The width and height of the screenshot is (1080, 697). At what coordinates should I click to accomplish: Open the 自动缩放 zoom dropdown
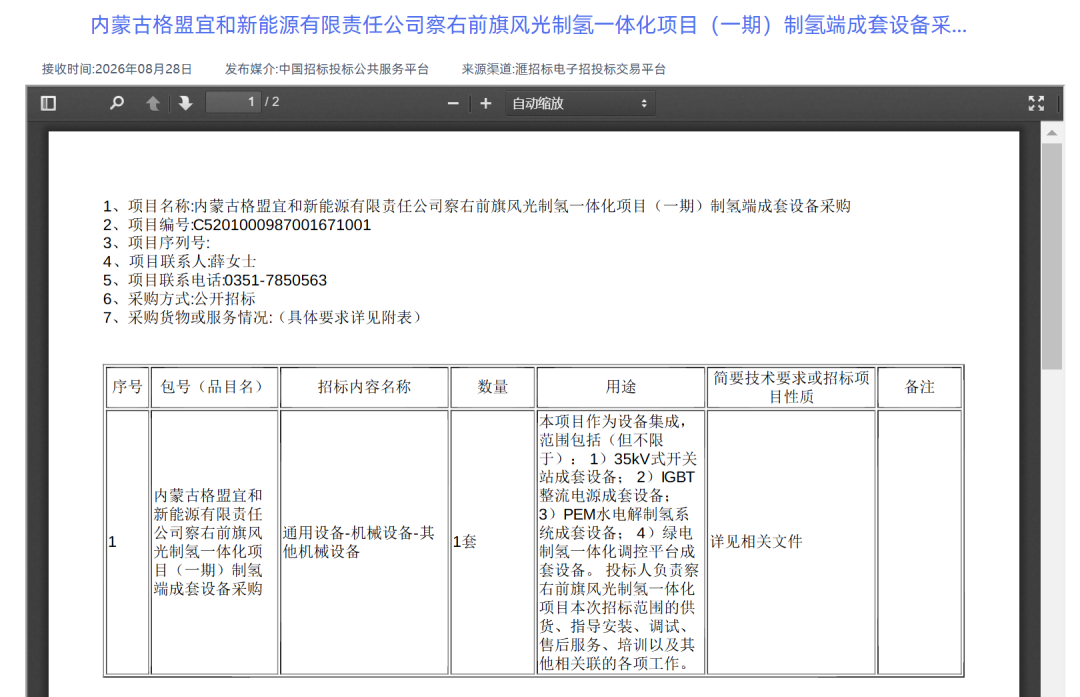(580, 103)
